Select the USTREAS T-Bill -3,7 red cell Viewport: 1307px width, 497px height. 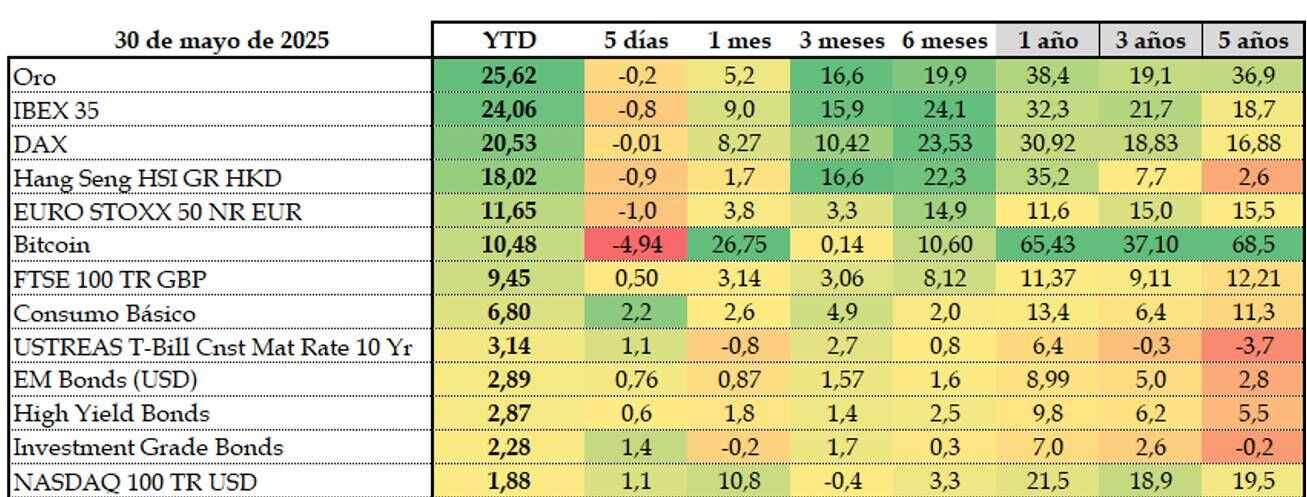[1253, 346]
